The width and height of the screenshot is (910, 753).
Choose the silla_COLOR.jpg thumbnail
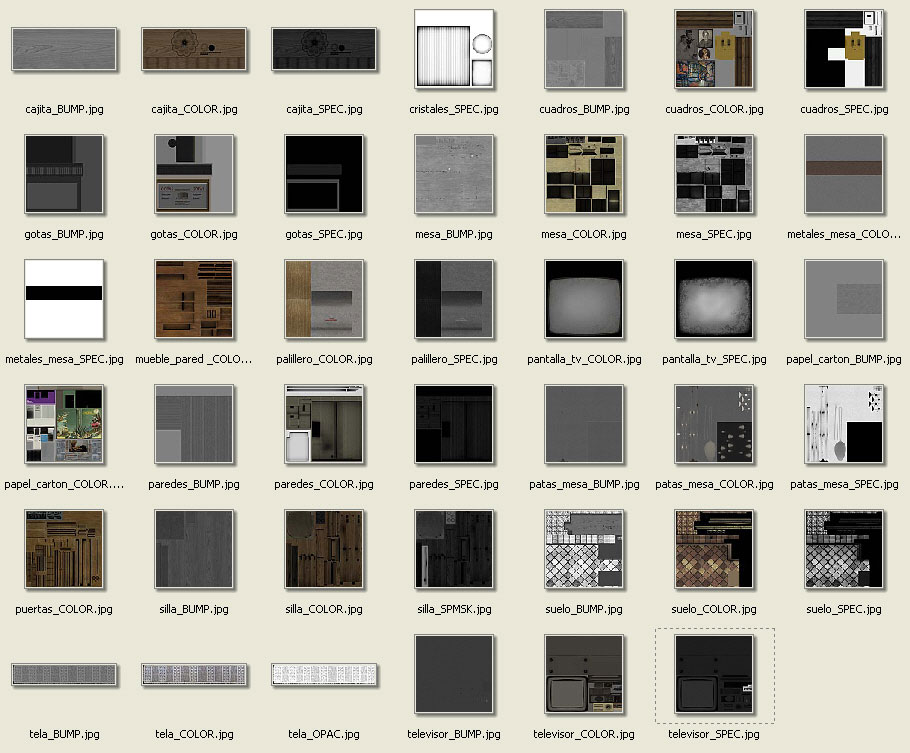pyautogui.click(x=324, y=549)
